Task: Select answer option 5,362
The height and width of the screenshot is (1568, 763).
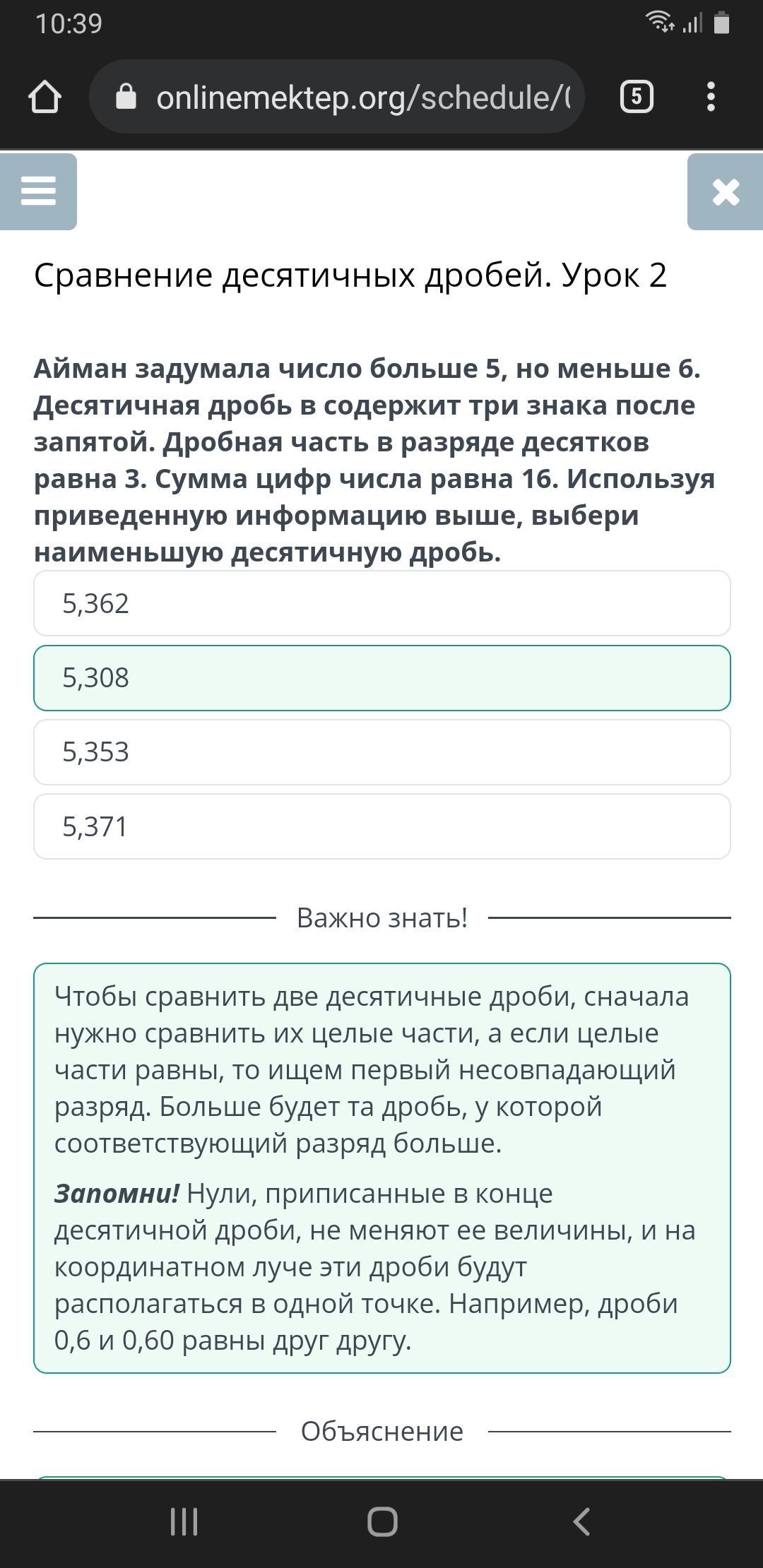Action: [382, 603]
